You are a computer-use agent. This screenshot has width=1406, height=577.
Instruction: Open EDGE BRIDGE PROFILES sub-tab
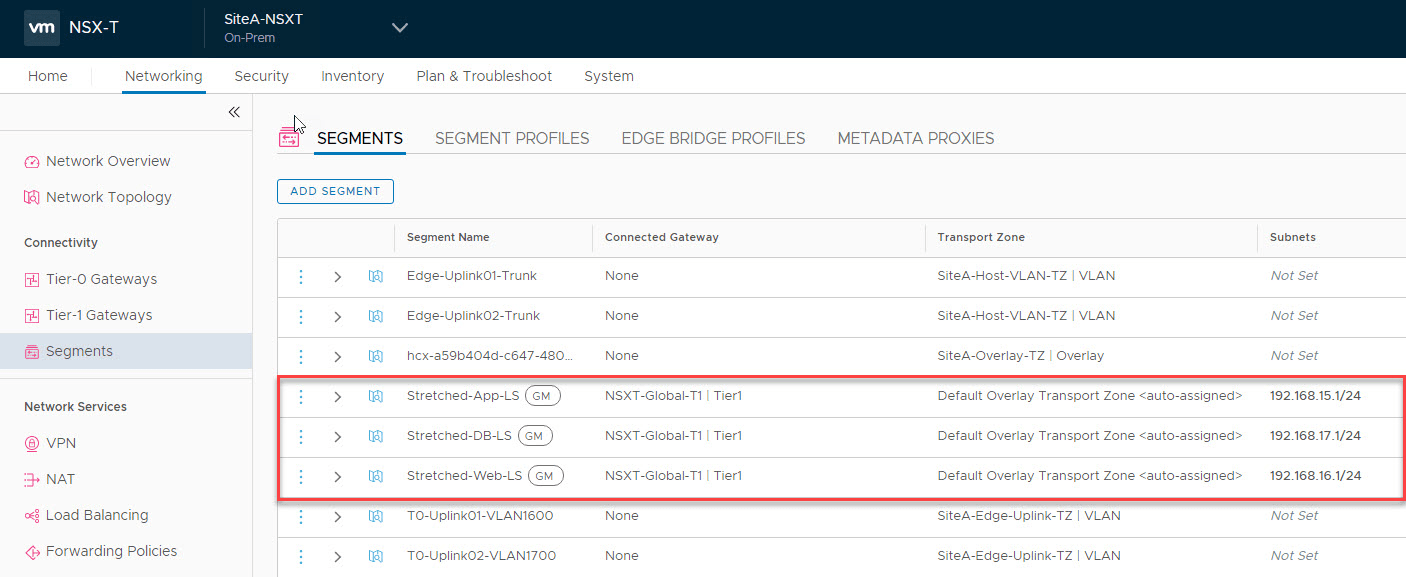(x=713, y=139)
